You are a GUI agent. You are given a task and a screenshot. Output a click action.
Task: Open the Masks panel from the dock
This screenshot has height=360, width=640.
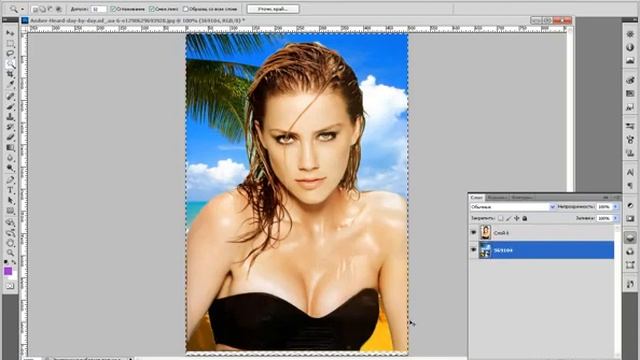click(x=630, y=219)
